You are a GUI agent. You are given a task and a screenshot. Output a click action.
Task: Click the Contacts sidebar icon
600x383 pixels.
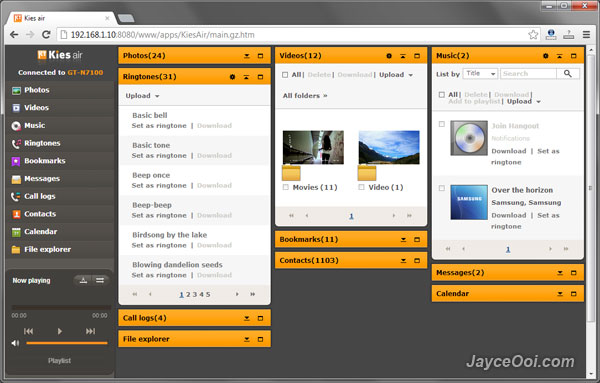point(16,214)
